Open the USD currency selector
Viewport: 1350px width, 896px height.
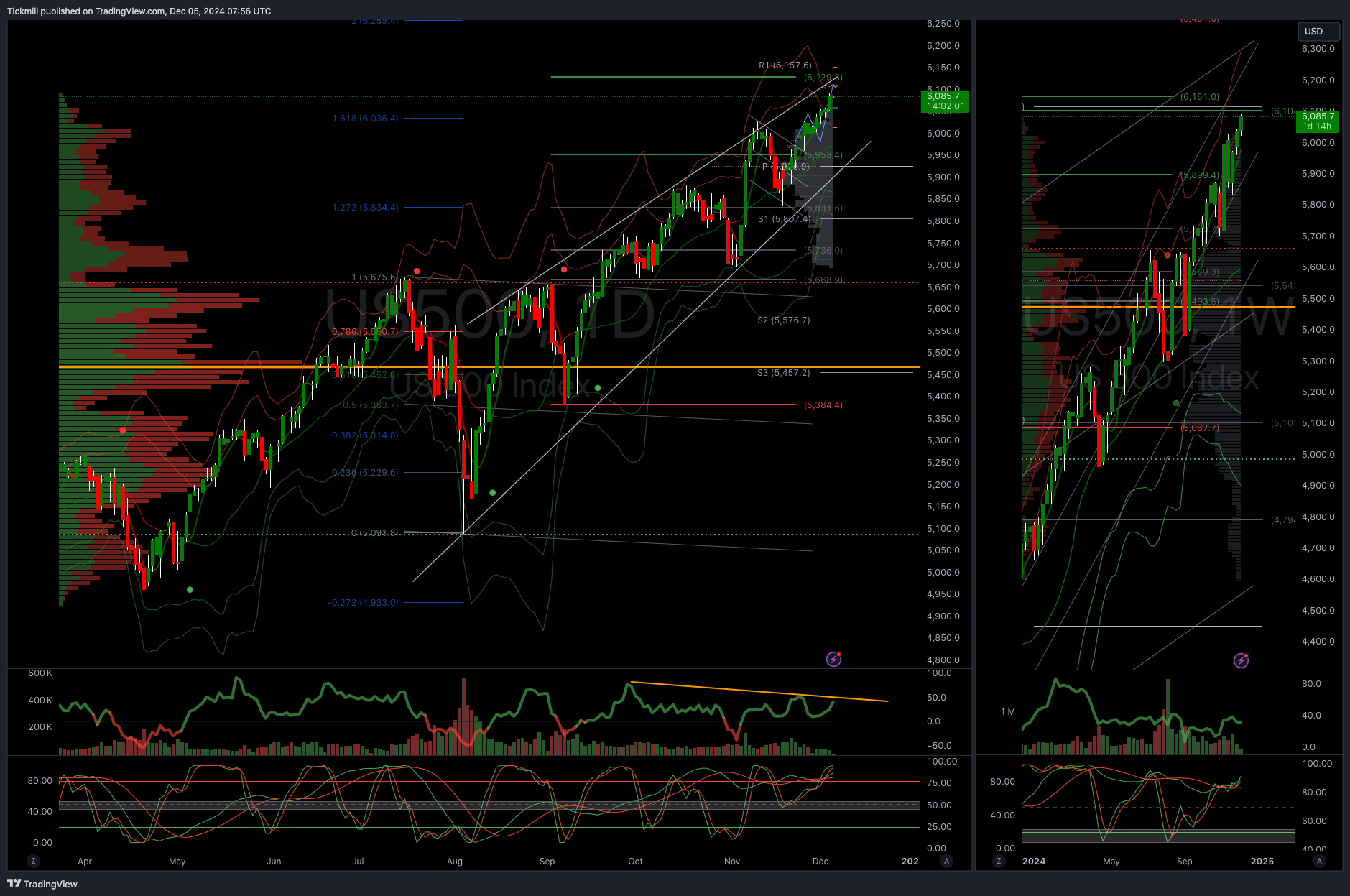pos(1318,32)
